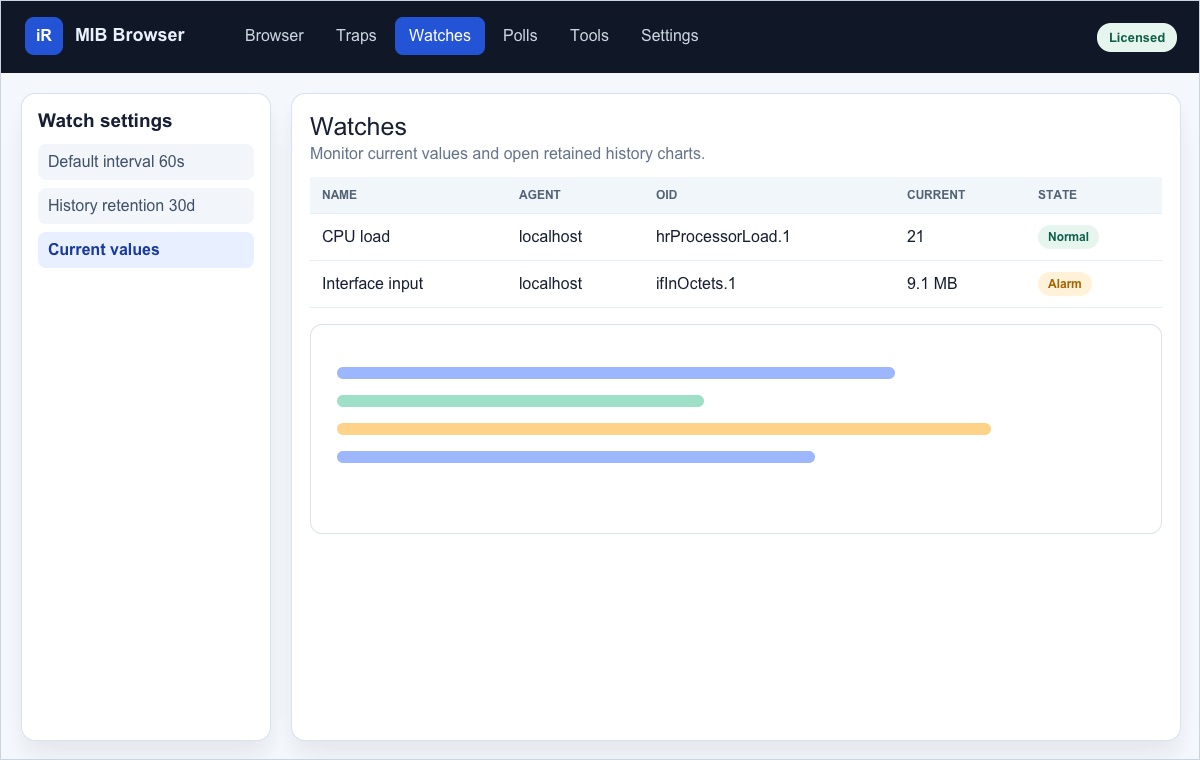Click the CURRENT column header
1200x760 pixels.
click(x=936, y=195)
